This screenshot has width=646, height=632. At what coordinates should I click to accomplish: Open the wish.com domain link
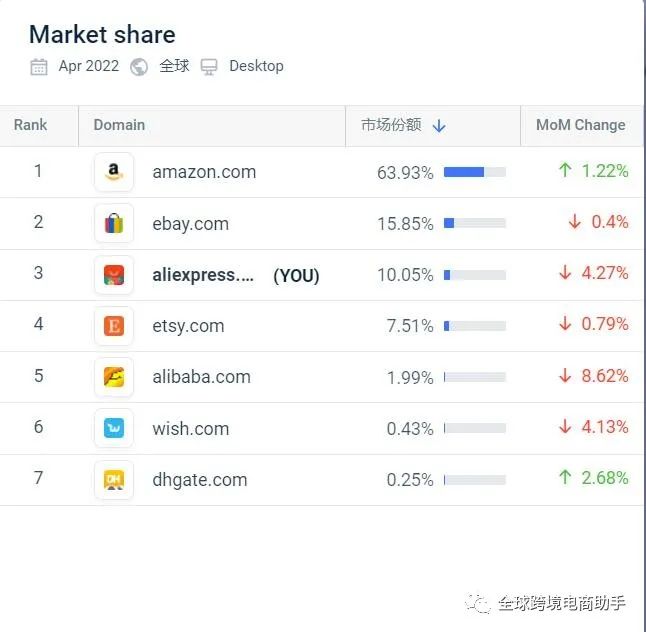(x=191, y=428)
